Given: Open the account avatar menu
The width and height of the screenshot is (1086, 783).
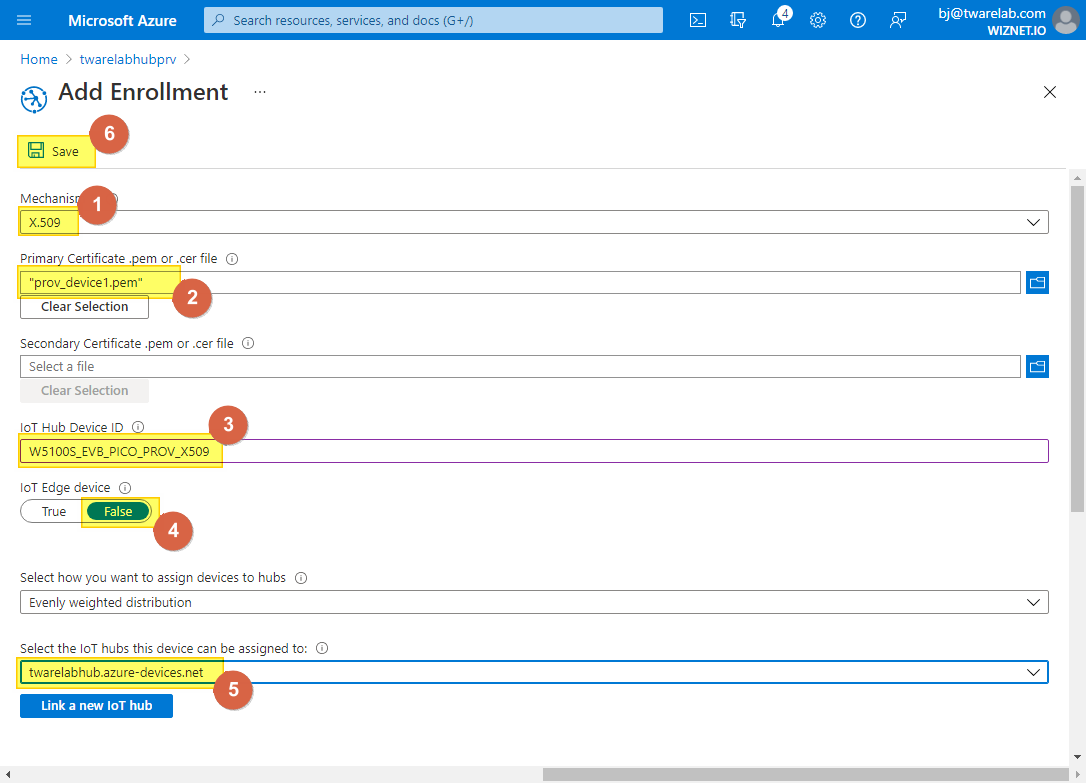Looking at the screenshot, I should pos(1065,20).
